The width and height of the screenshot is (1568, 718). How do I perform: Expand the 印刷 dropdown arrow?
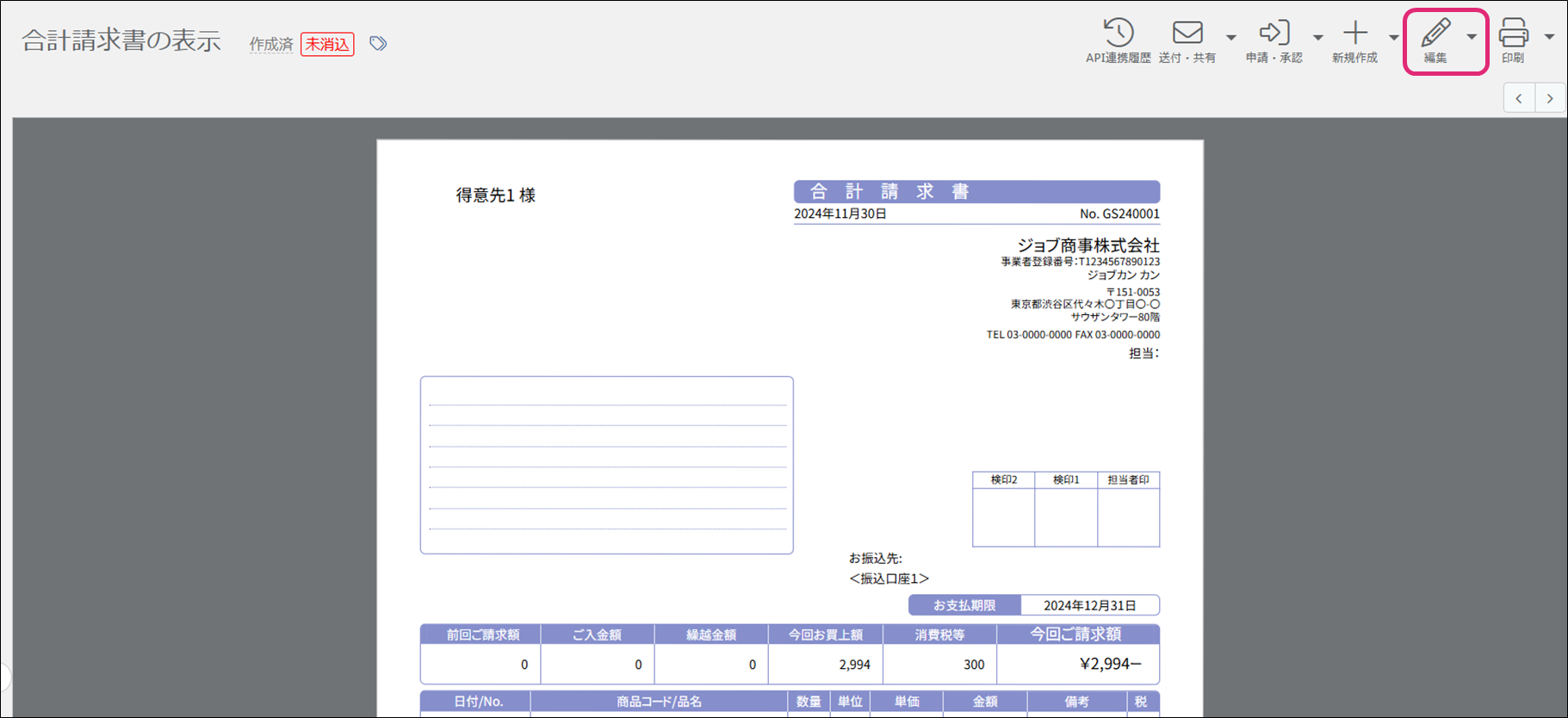pos(1549,37)
